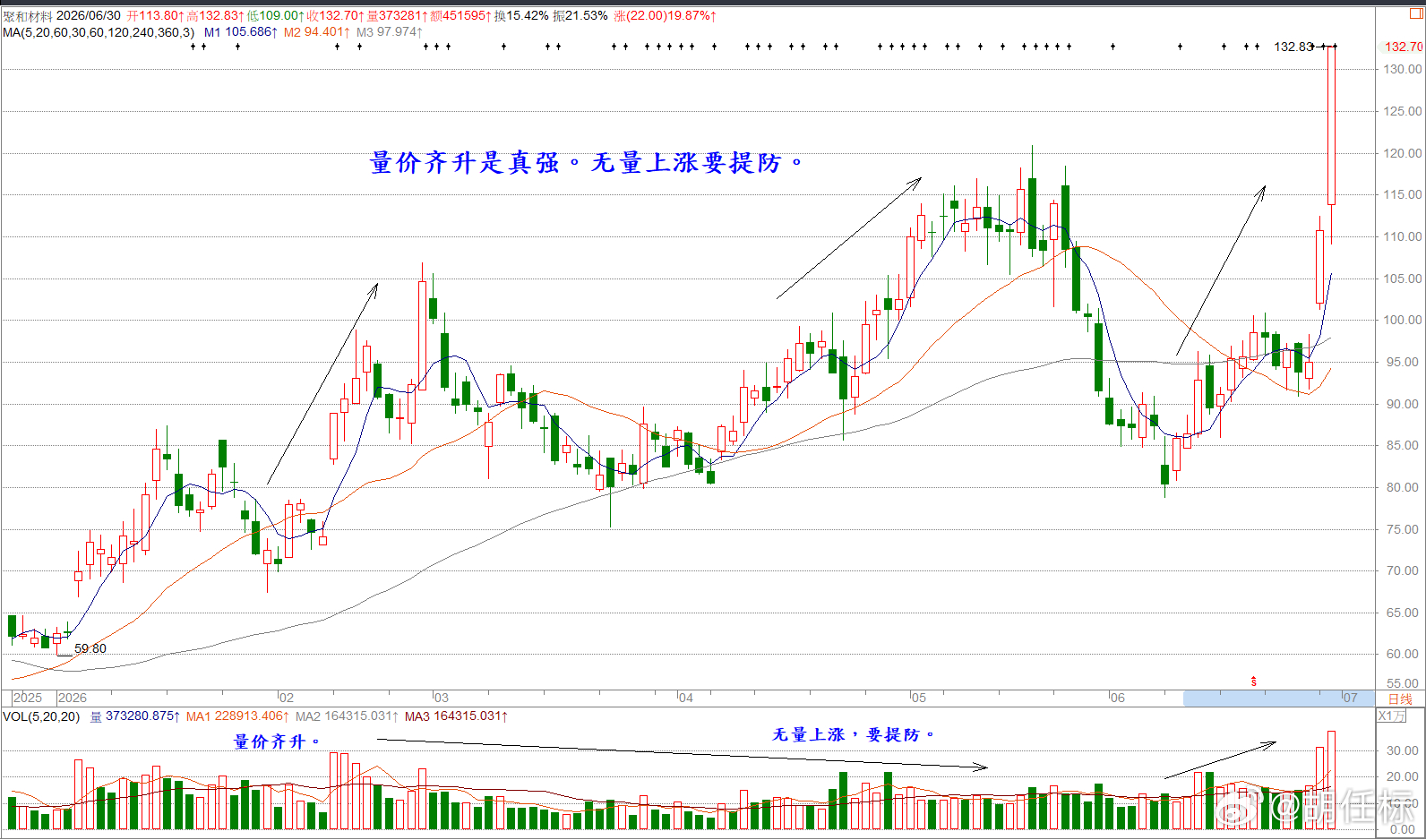Image resolution: width=1426 pixels, height=840 pixels.
Task: Click the 04 month marker on time axis
Action: click(x=685, y=698)
